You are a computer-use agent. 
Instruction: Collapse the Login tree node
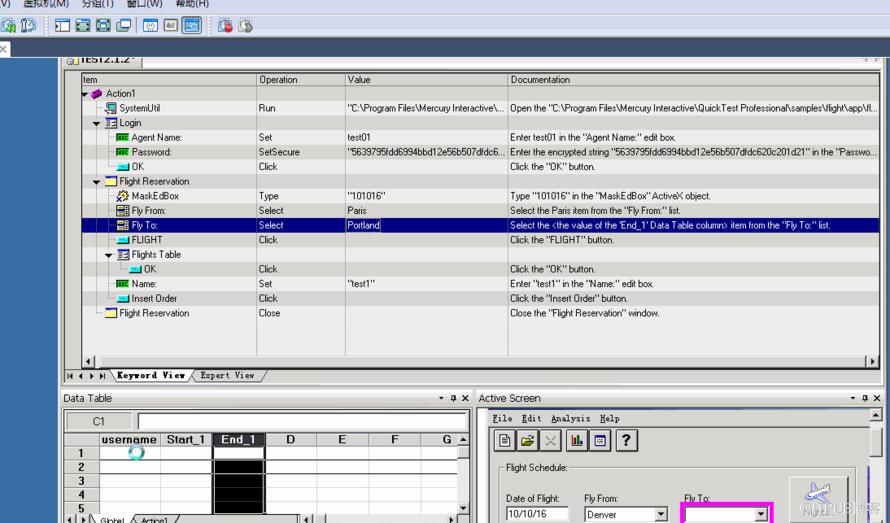coord(96,123)
